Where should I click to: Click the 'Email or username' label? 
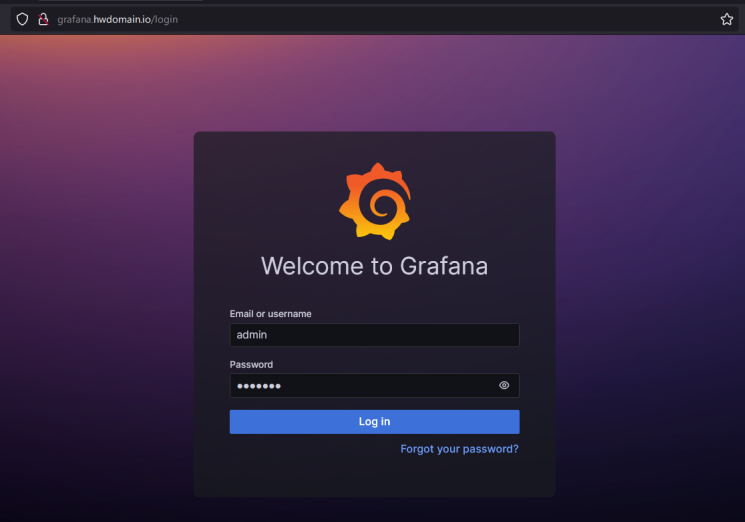click(x=270, y=314)
